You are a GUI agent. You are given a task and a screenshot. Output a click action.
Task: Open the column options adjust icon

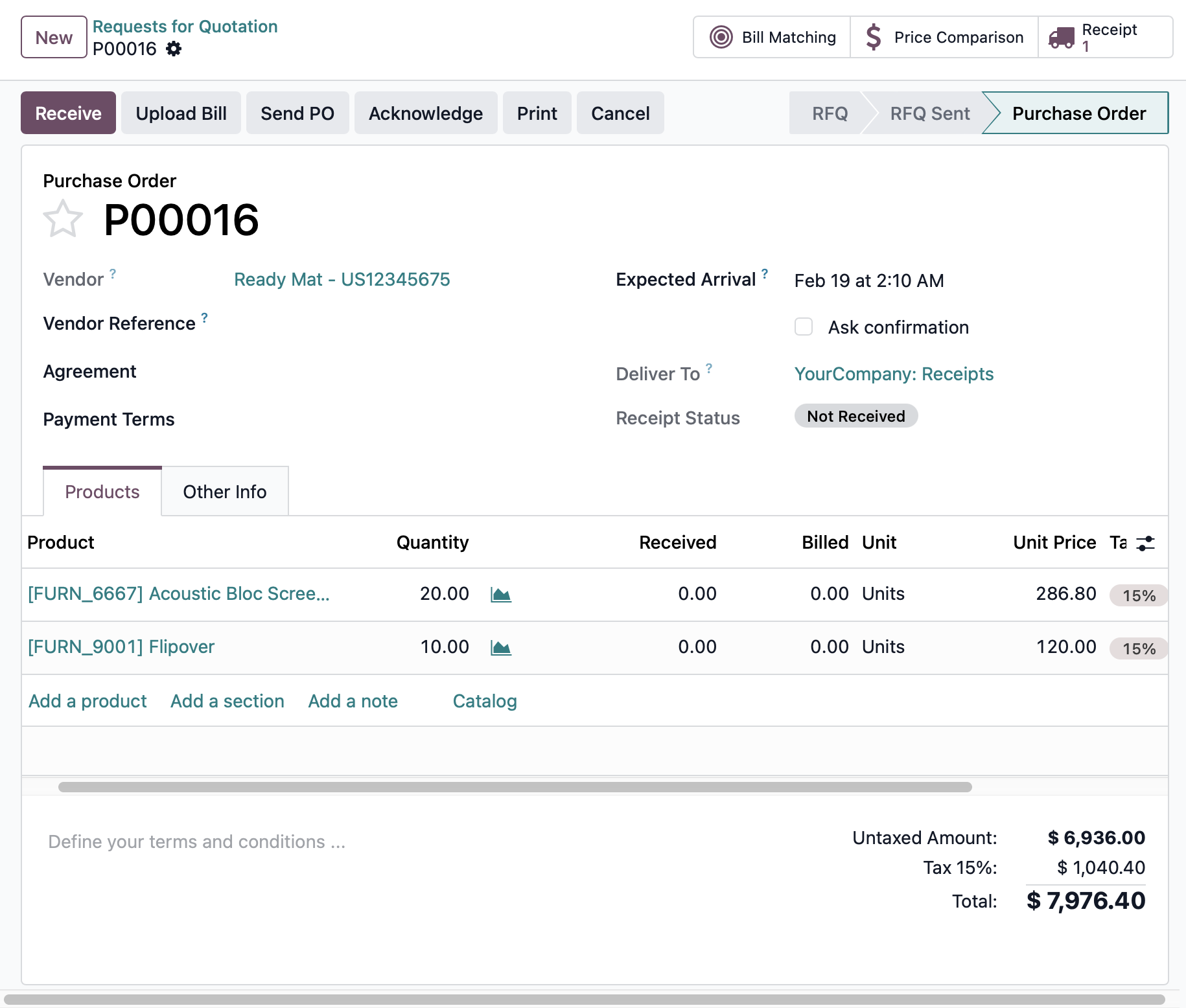click(x=1146, y=543)
